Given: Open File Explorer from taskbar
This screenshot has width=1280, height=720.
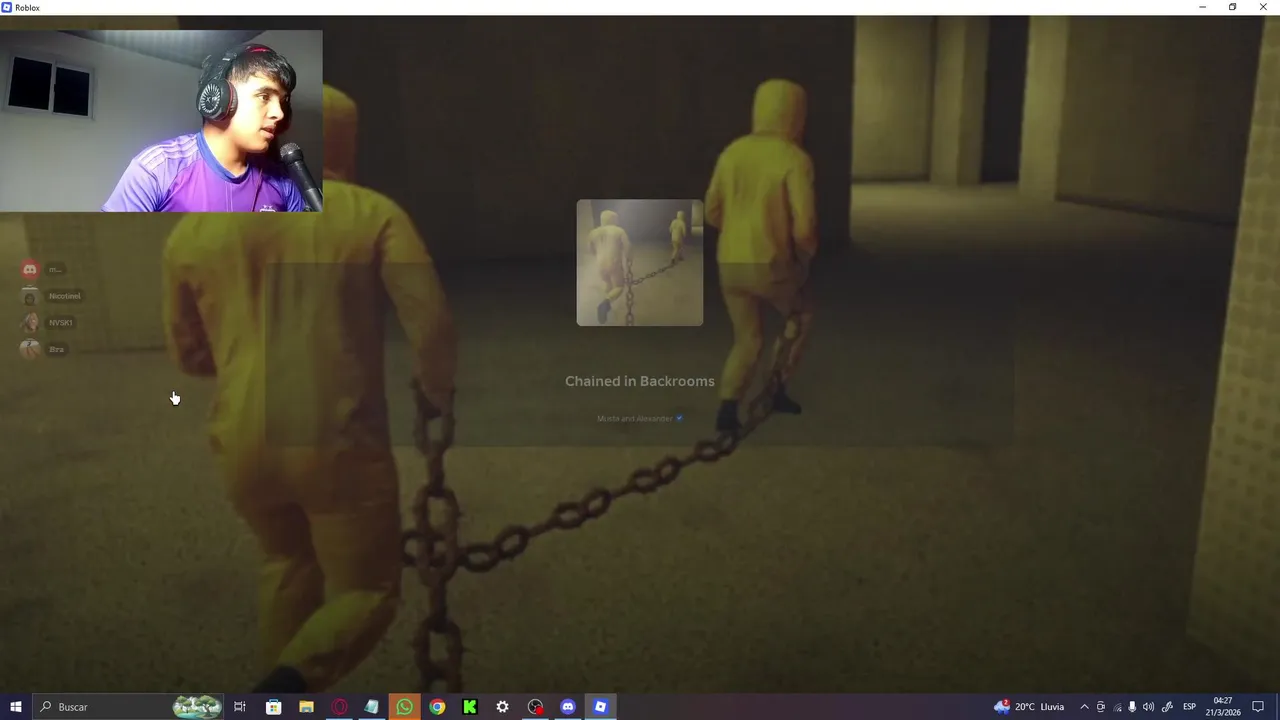Looking at the screenshot, I should [x=306, y=707].
